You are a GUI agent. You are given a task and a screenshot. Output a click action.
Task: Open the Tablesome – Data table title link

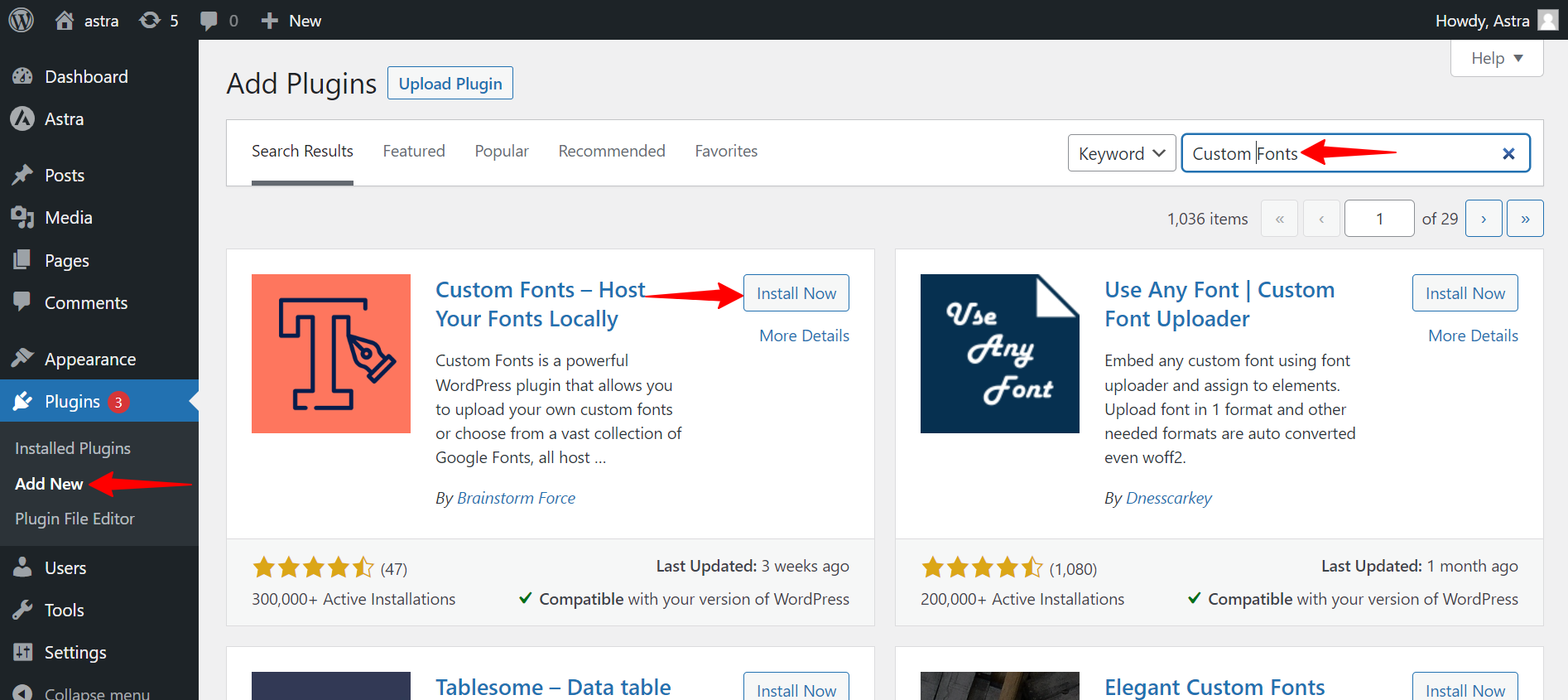[x=553, y=688]
